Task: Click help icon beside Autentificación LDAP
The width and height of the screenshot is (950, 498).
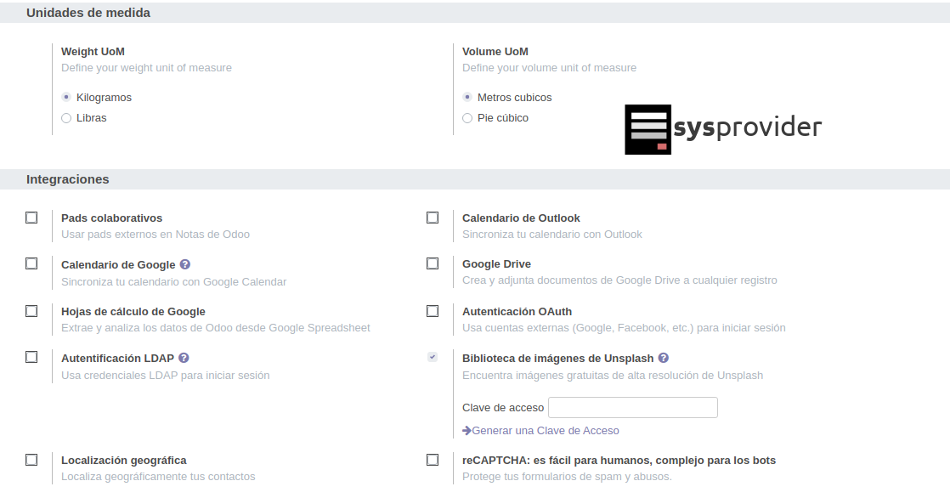Action: coord(184,358)
